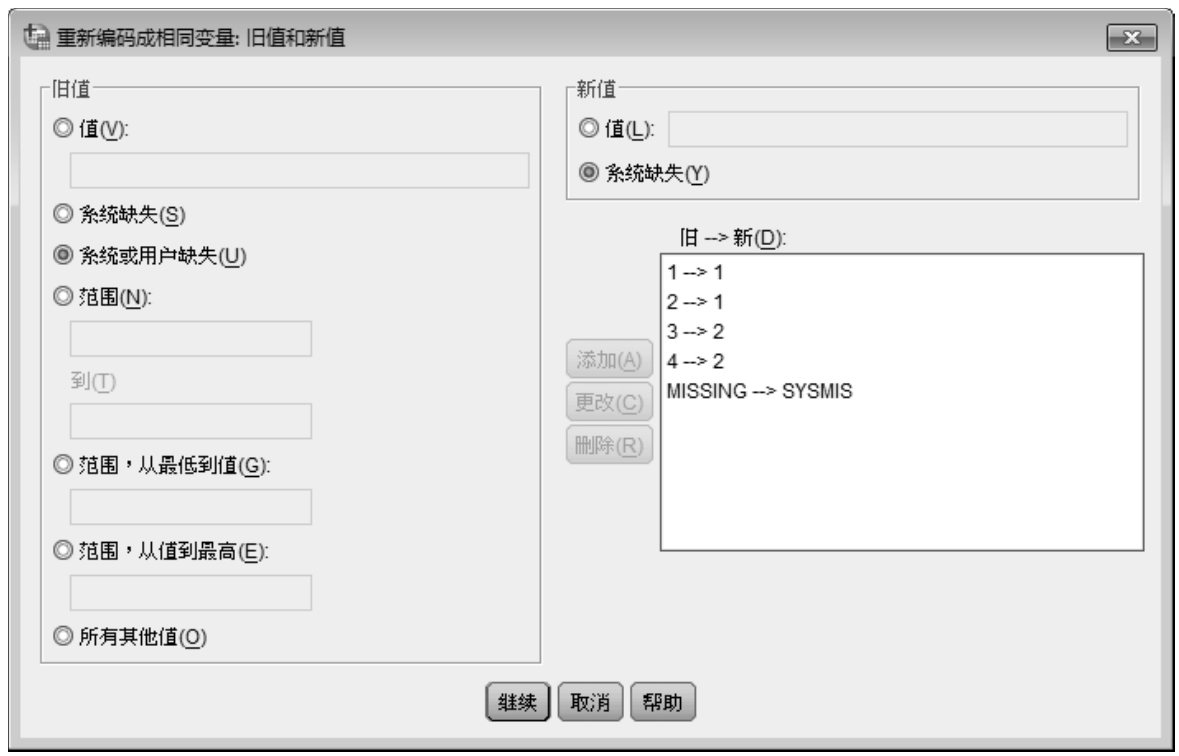Open 帮助 help button
This screenshot has width=1179, height=756.
662,703
